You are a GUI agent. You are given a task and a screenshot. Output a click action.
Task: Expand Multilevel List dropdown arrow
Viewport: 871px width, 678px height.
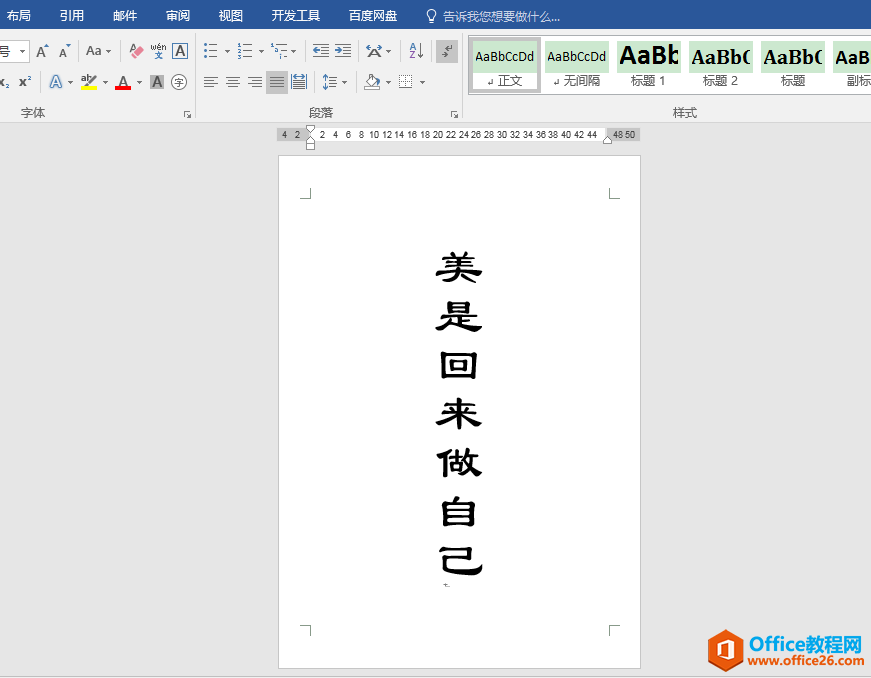click(x=293, y=52)
